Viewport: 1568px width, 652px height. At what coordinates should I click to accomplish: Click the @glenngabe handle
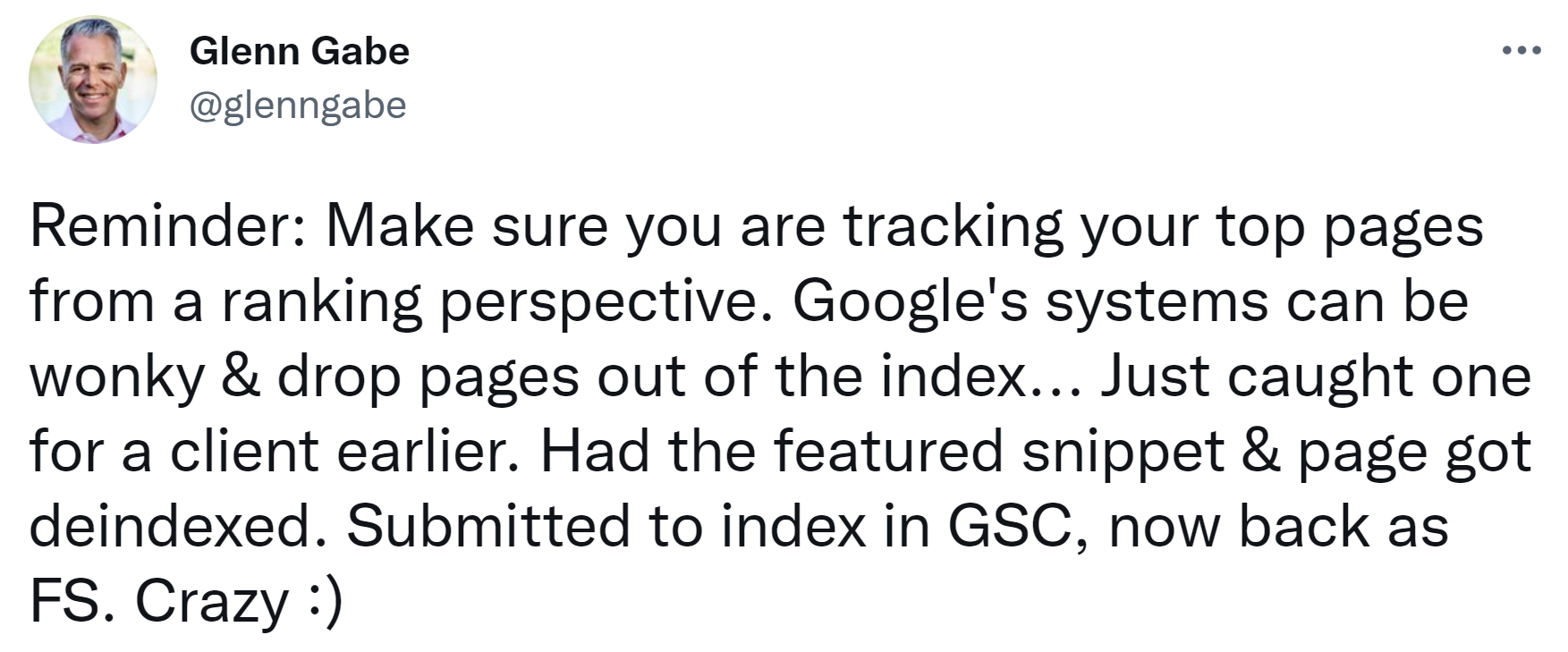pos(297,105)
